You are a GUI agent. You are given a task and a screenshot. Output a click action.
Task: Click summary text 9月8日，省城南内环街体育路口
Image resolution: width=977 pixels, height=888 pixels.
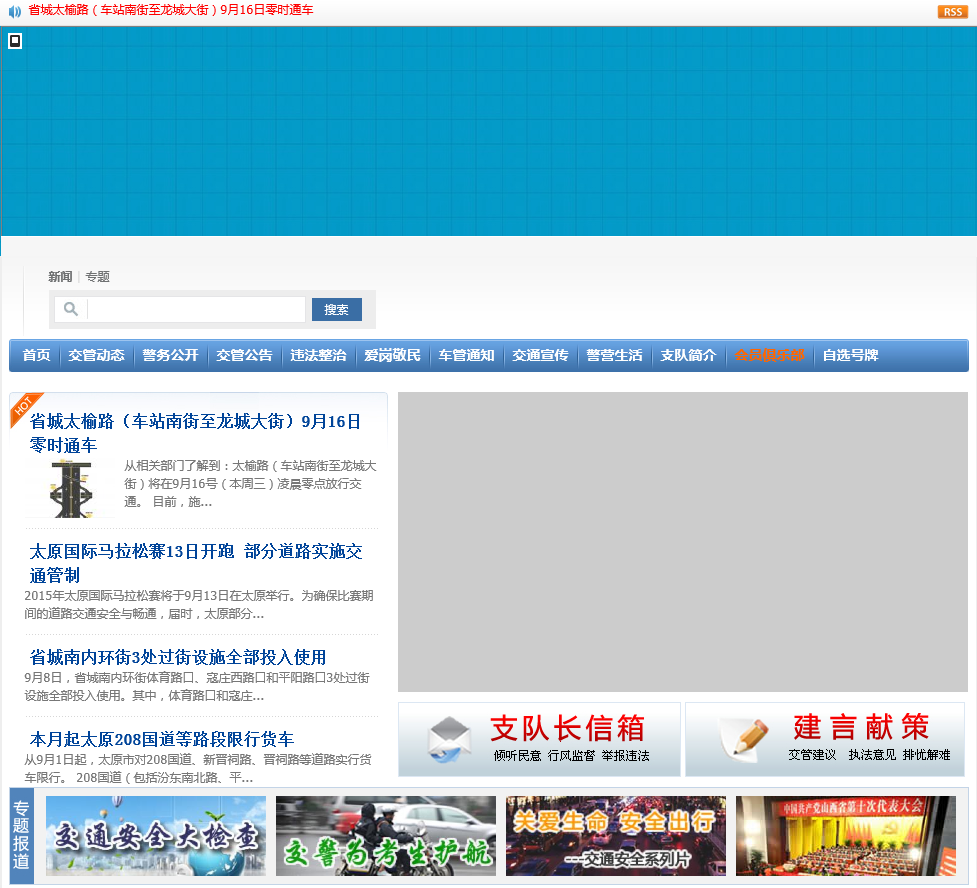[197, 686]
